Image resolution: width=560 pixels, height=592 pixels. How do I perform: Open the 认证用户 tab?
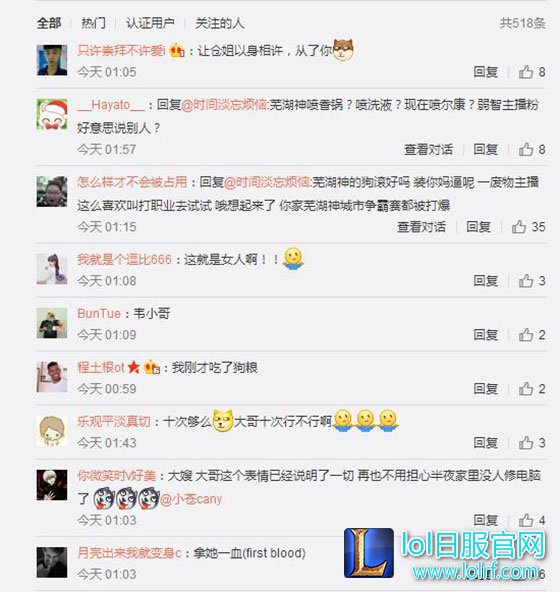150,23
